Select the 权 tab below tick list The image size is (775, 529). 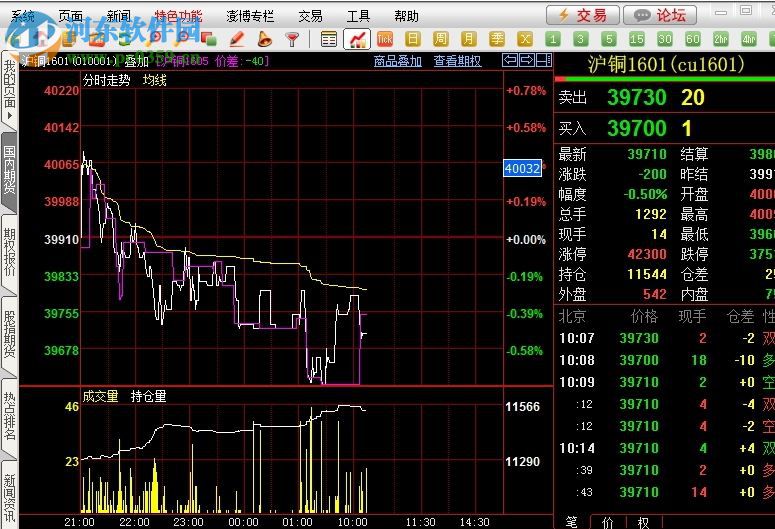[x=643, y=522]
